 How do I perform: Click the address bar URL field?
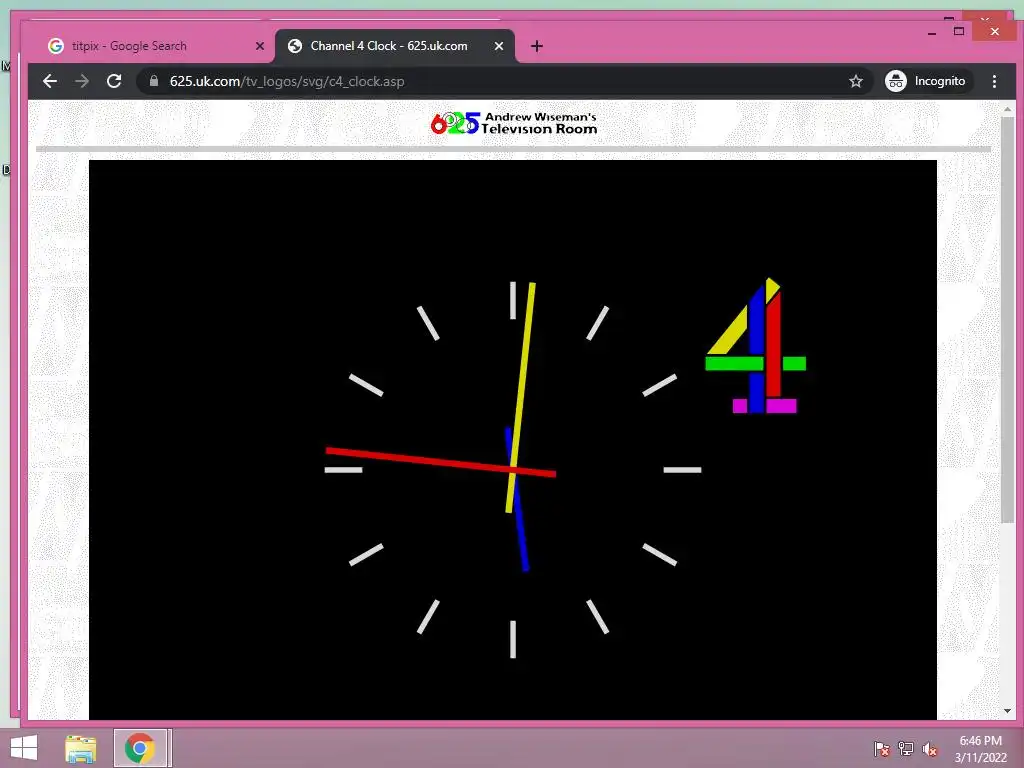[x=503, y=81]
